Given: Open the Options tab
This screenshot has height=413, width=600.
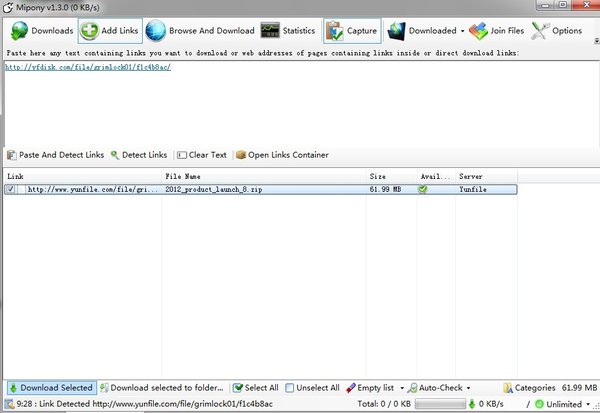Looking at the screenshot, I should tap(557, 31).
